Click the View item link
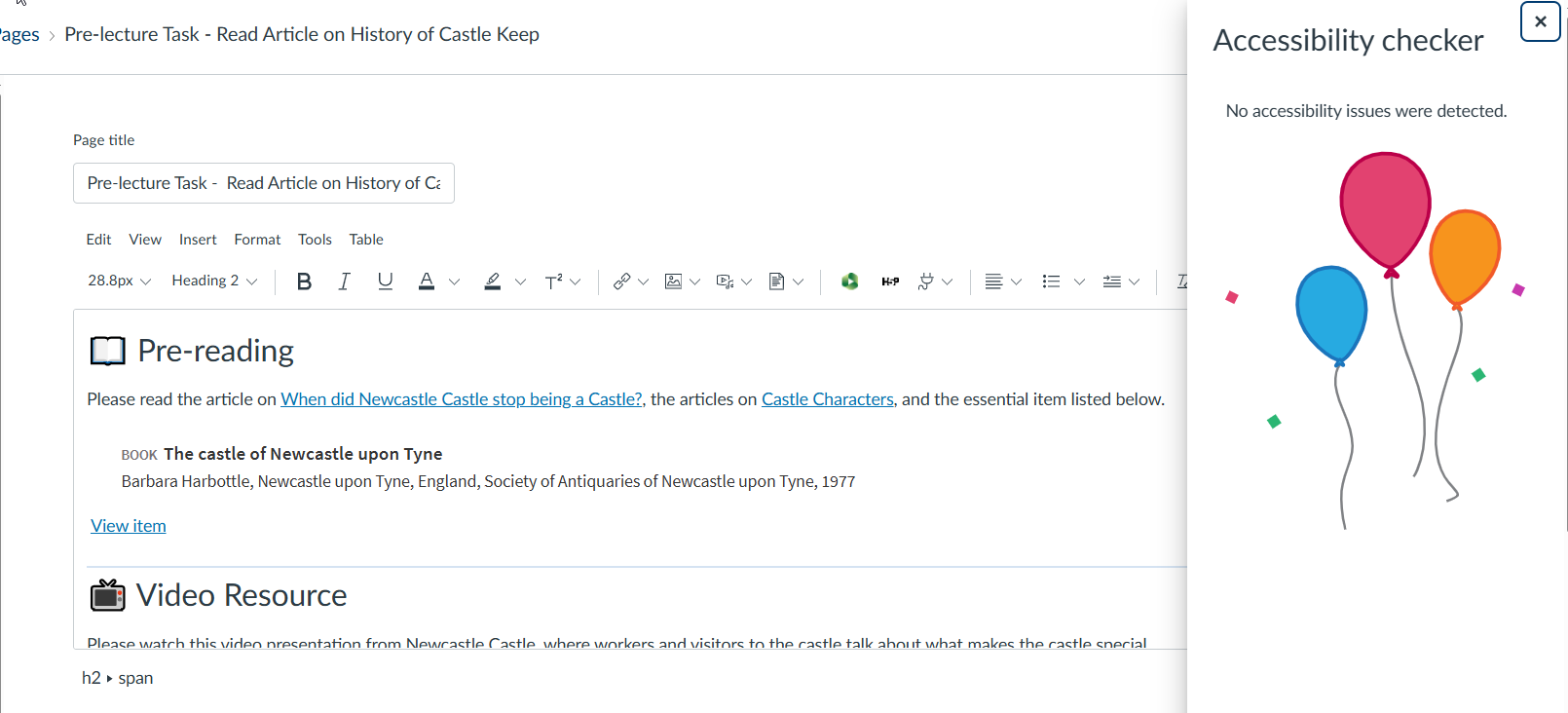The image size is (1568, 713). pos(129,526)
